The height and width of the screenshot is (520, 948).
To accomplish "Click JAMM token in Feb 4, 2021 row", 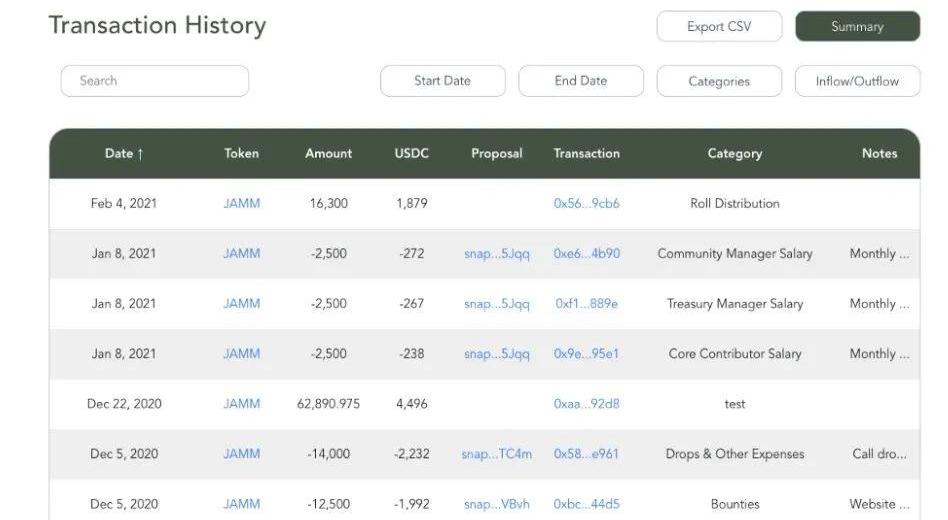I will 241,204.
